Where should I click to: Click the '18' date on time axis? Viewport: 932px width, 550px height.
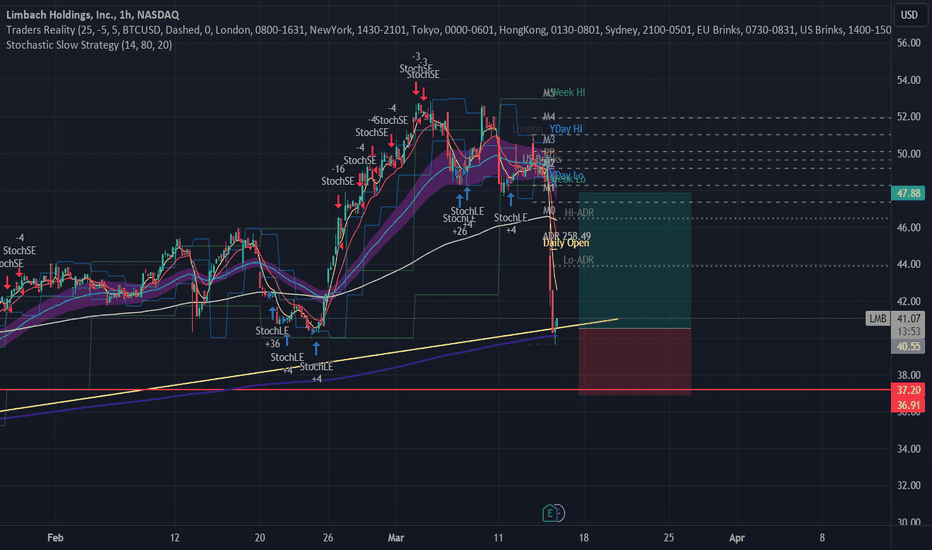point(583,538)
